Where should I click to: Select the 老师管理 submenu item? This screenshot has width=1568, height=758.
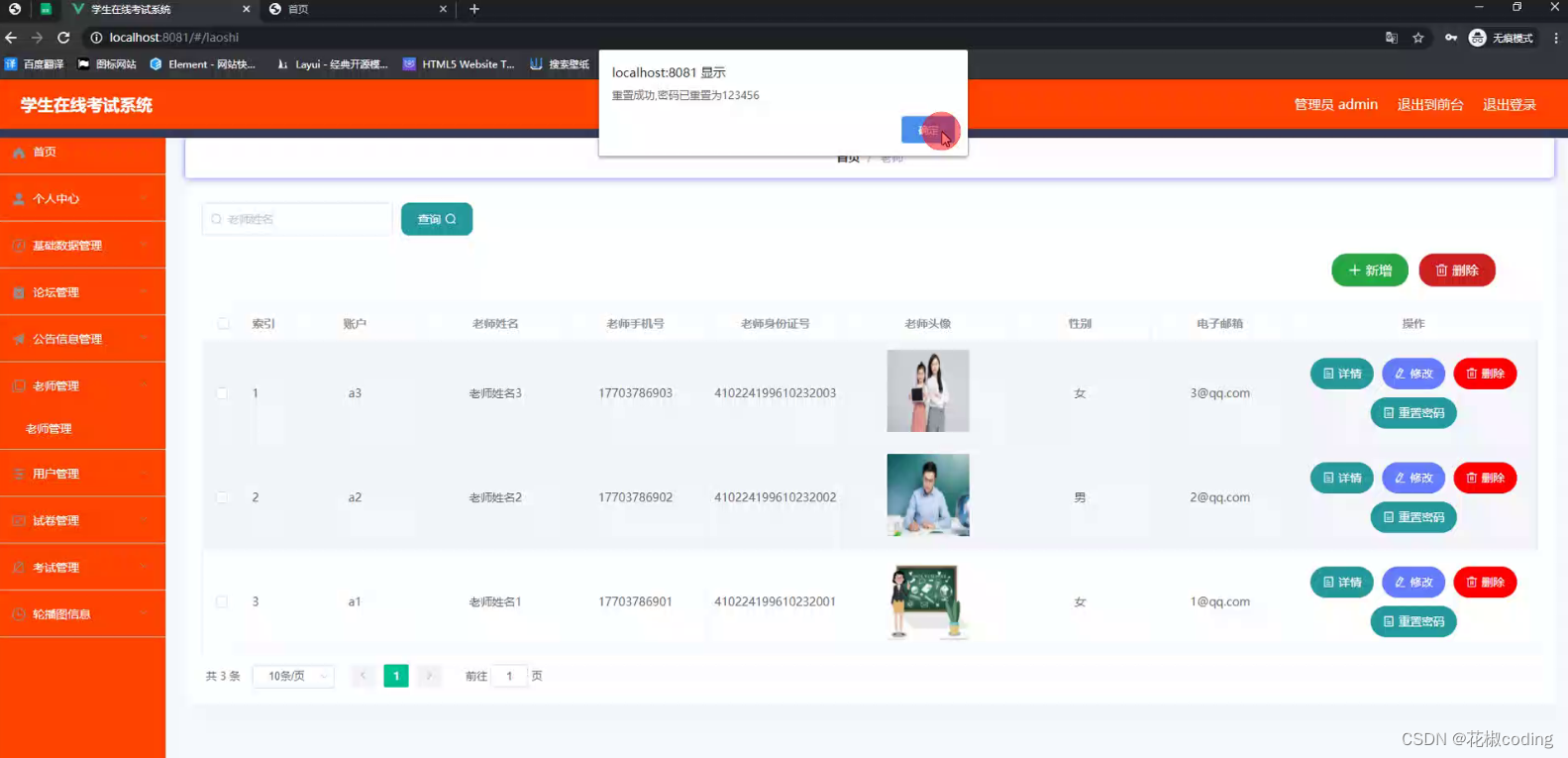[82, 429]
